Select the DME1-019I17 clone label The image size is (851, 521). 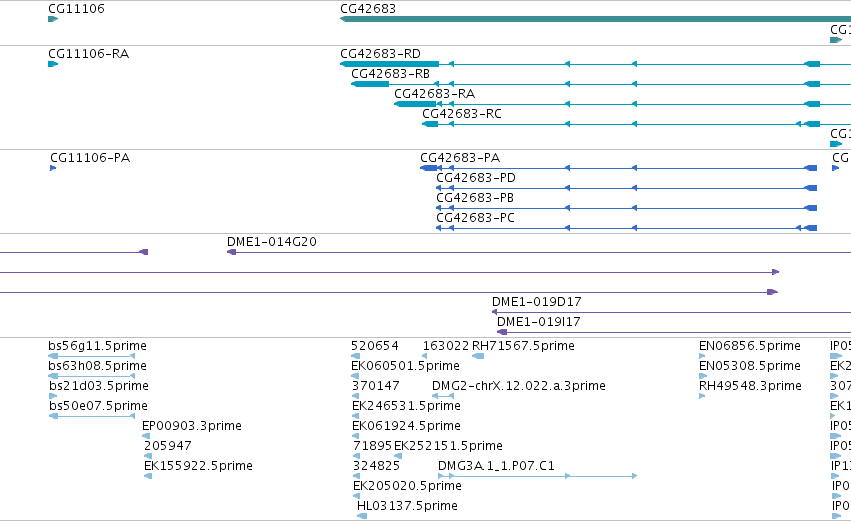tap(539, 322)
